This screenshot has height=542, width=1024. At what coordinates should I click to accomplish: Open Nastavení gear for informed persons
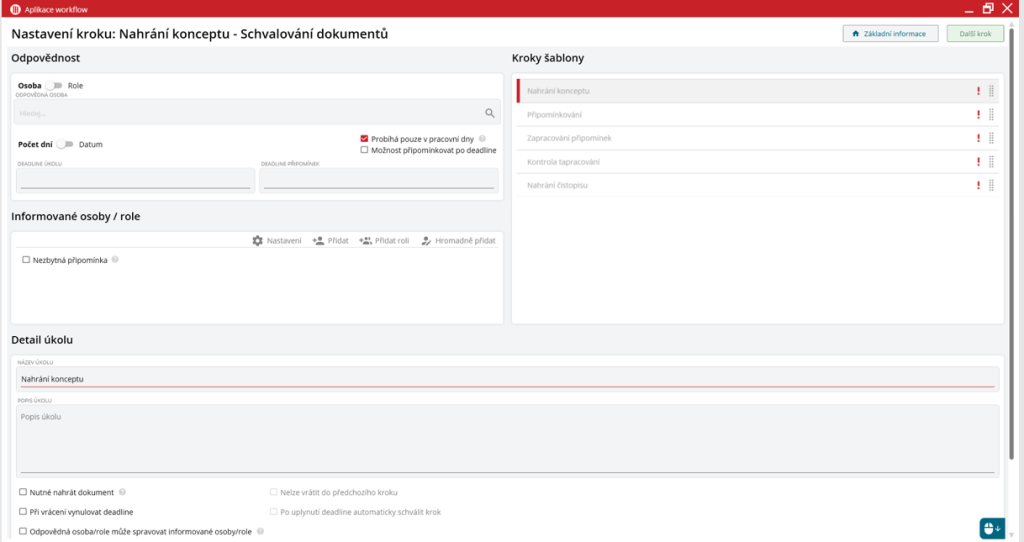[x=258, y=241]
